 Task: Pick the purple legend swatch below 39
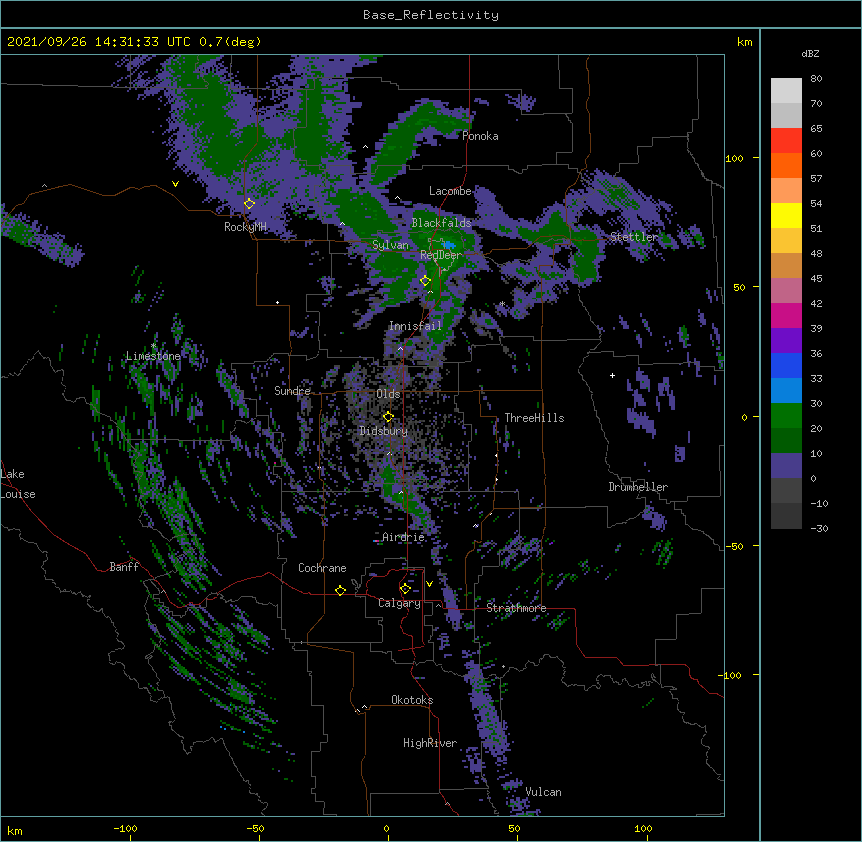click(786, 341)
